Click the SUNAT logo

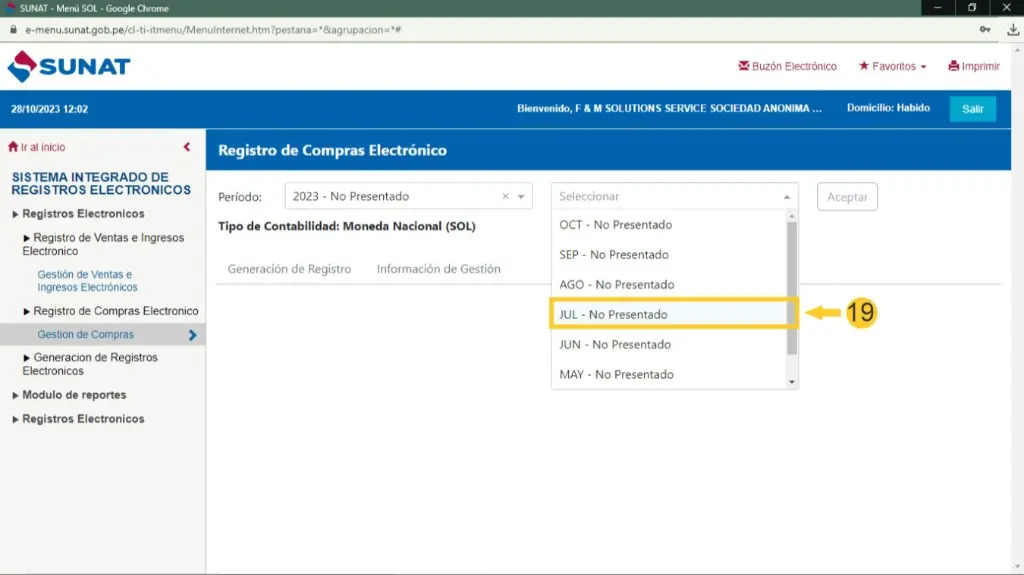coord(69,67)
